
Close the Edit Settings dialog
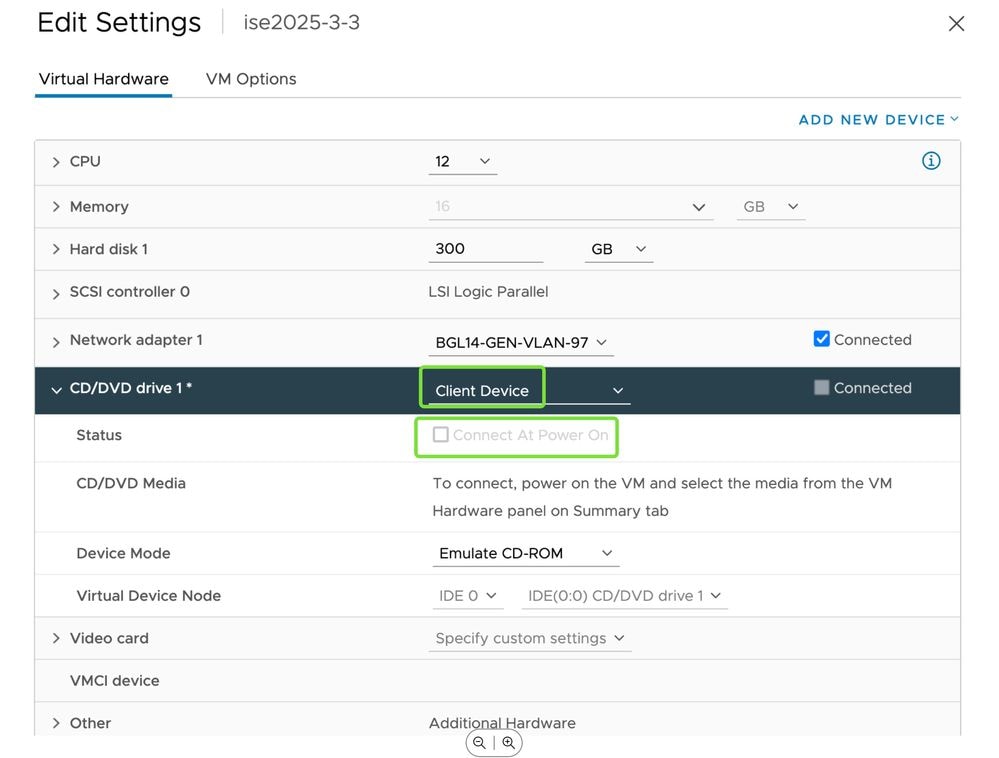tap(956, 24)
